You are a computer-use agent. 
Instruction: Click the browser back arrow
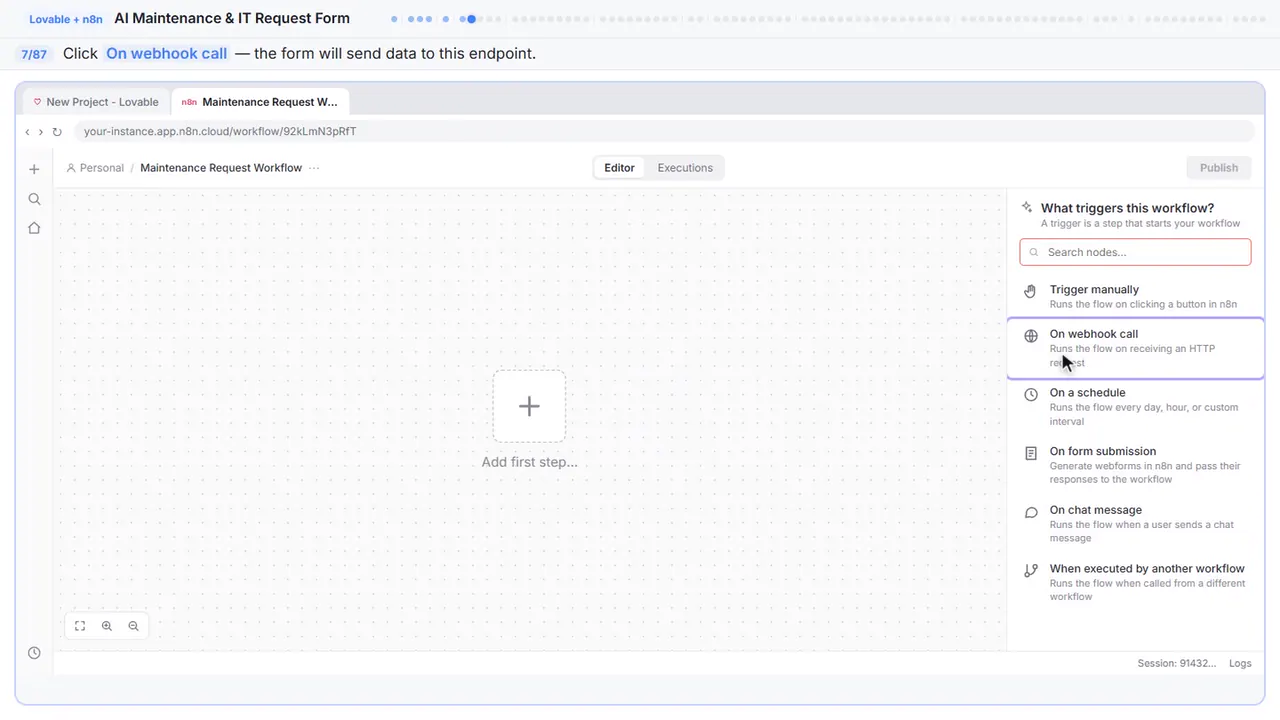(27, 132)
